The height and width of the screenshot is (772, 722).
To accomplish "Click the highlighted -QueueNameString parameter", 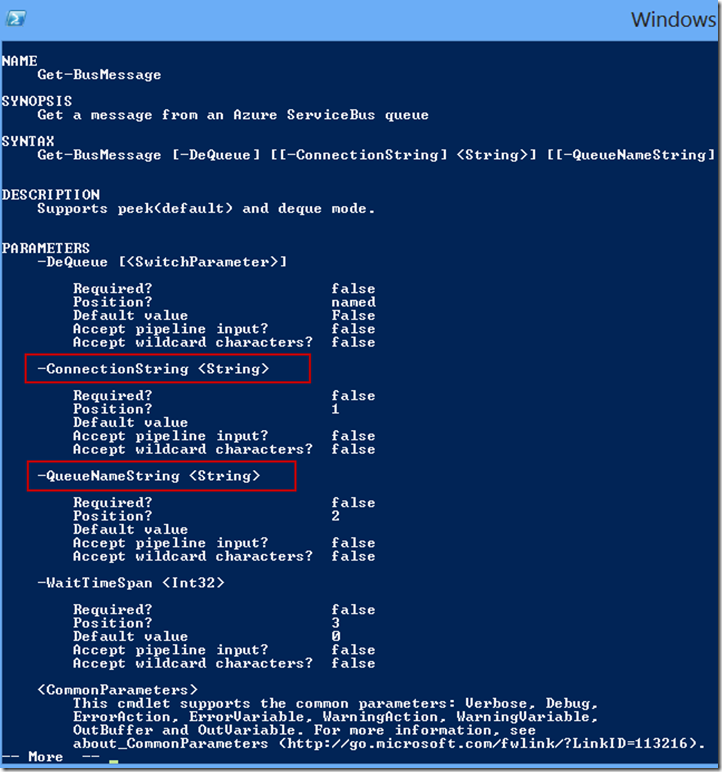I will tap(149, 476).
